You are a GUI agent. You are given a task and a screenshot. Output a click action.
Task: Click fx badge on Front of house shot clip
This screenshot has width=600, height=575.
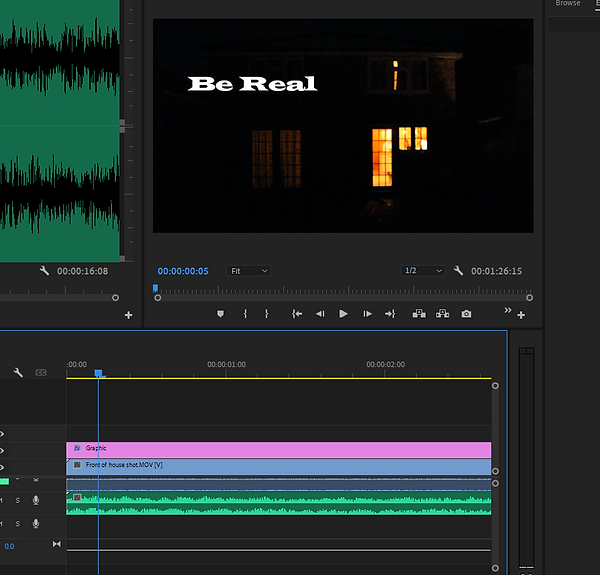[x=77, y=465]
